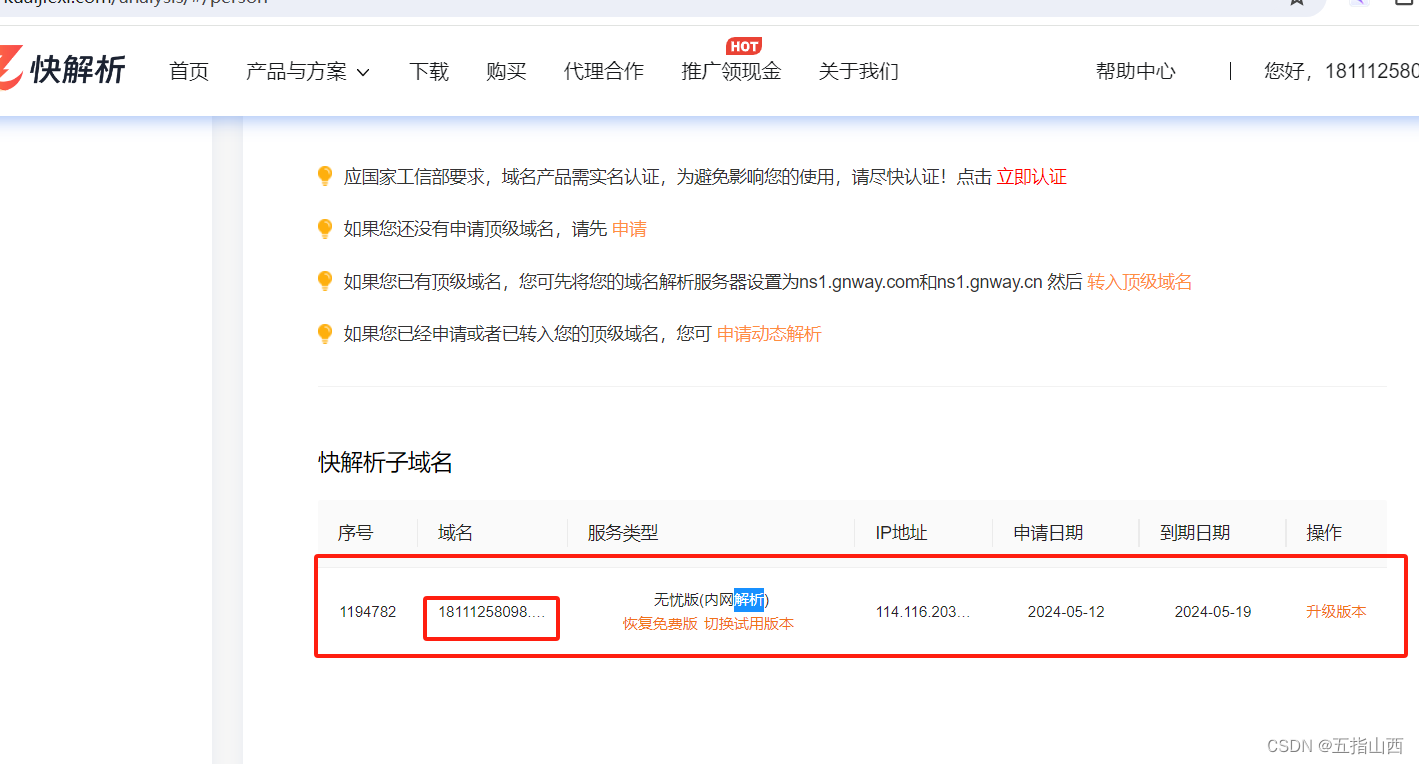The height and width of the screenshot is (764, 1419).
Task: Click the 申请动态解析 link
Action: 769,334
